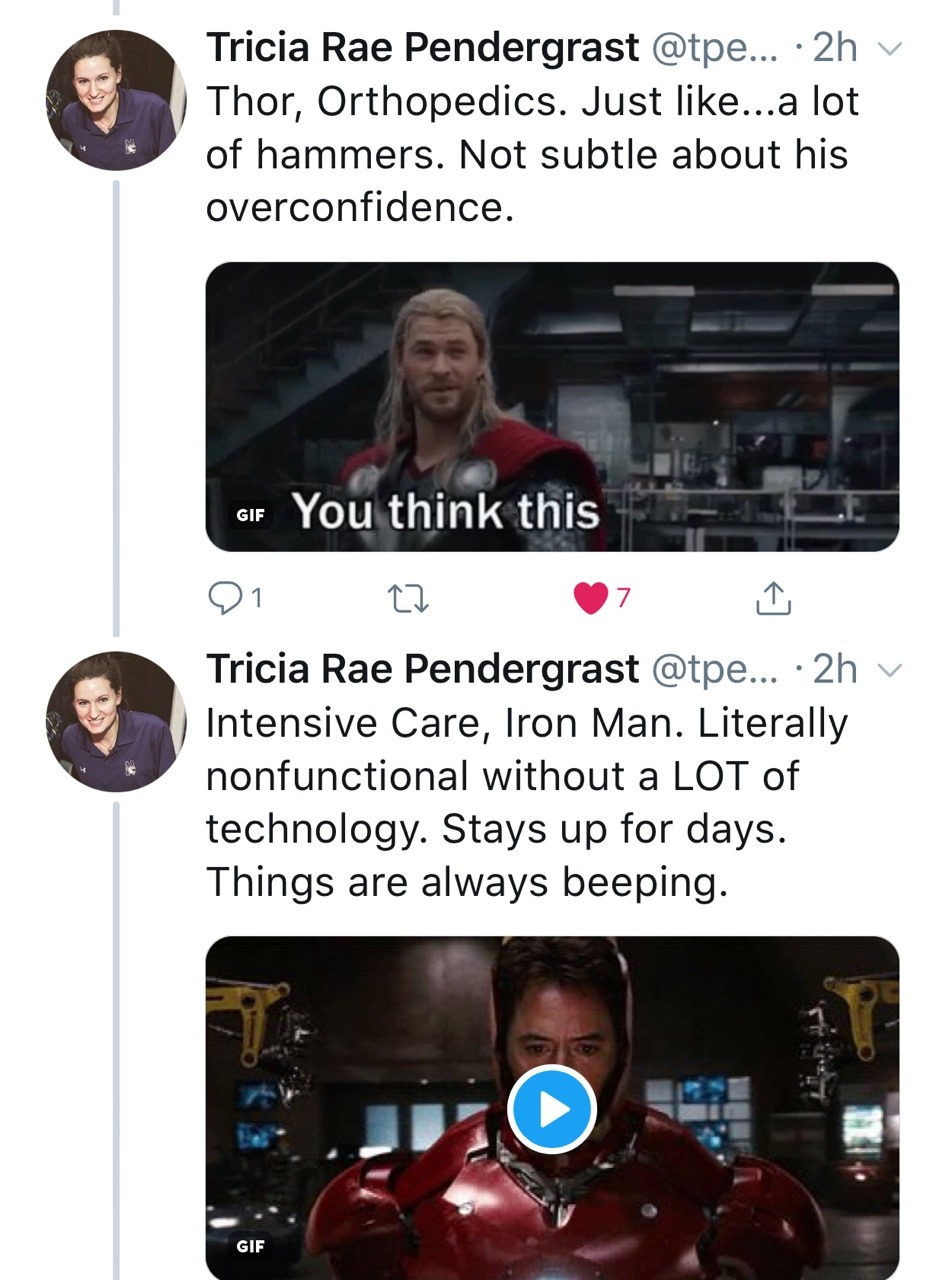Select the @tpe handle on the Iron Man tweet
The width and height of the screenshot is (946, 1280).
713,669
